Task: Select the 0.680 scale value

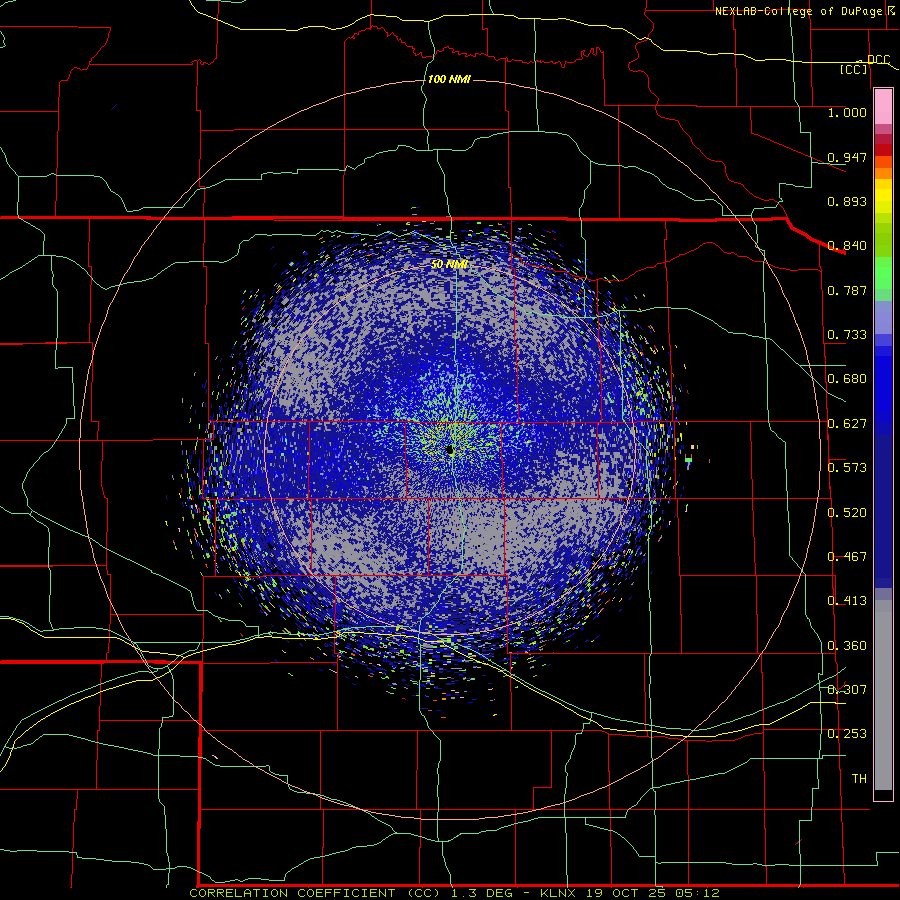Action: click(847, 378)
